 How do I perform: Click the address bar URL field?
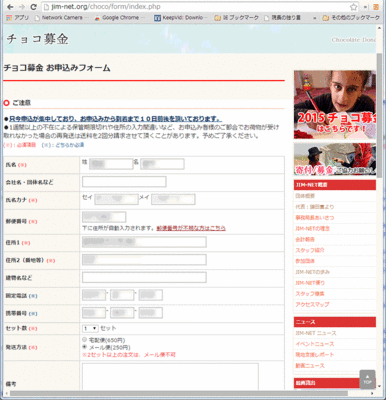coord(197,7)
